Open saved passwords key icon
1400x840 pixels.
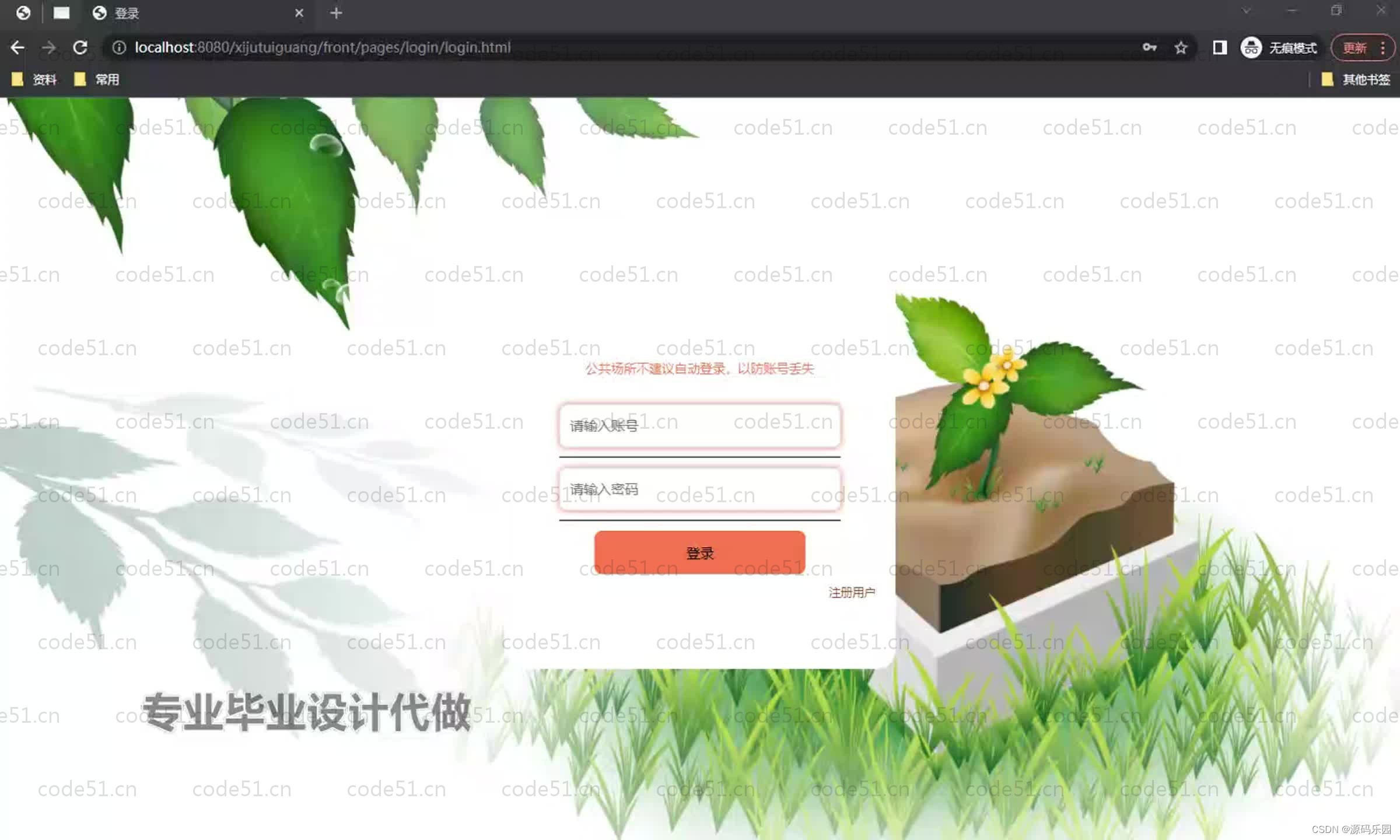point(1149,47)
